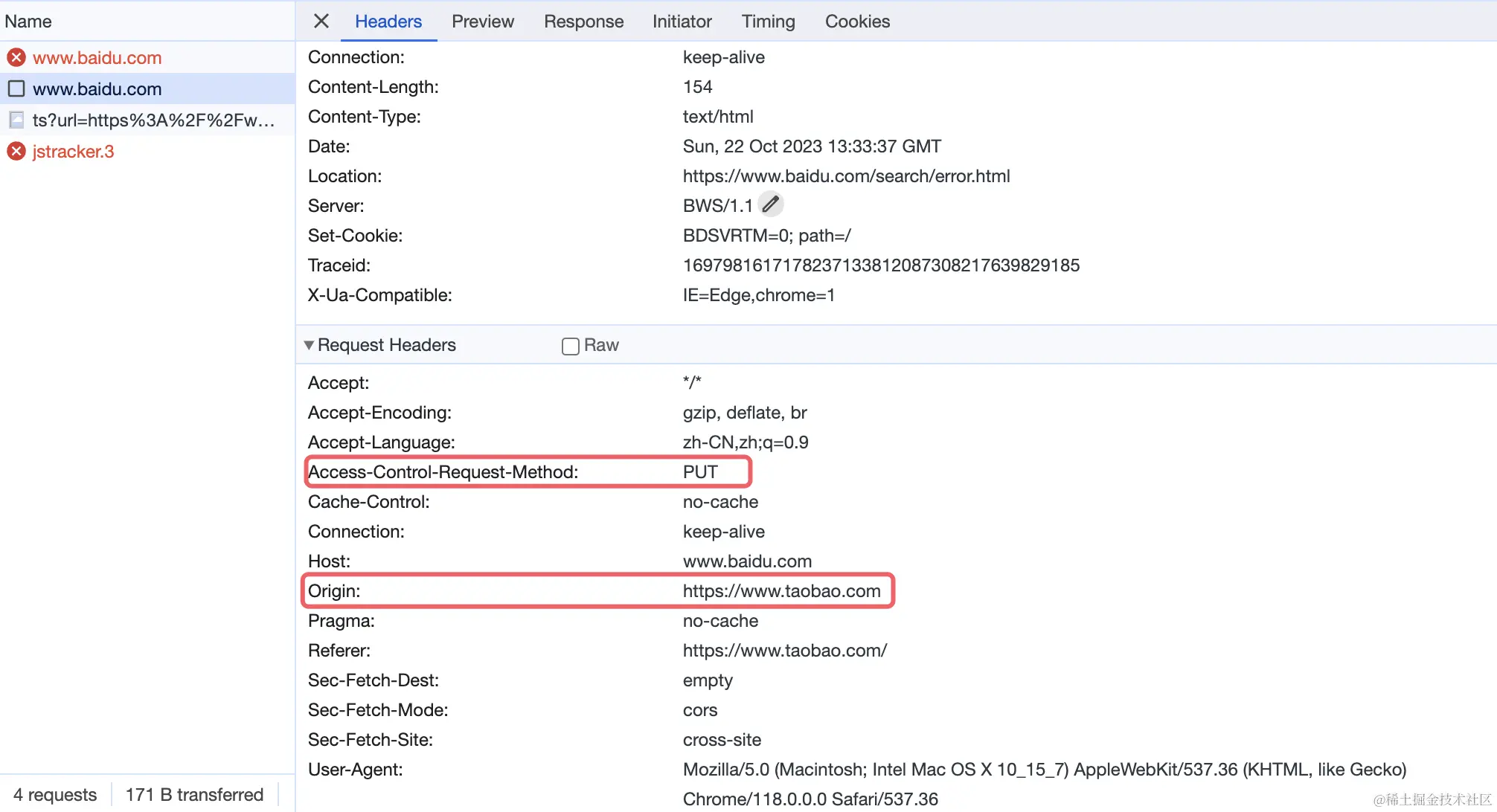Open the Response tab
The width and height of the screenshot is (1497, 812).
[x=583, y=21]
